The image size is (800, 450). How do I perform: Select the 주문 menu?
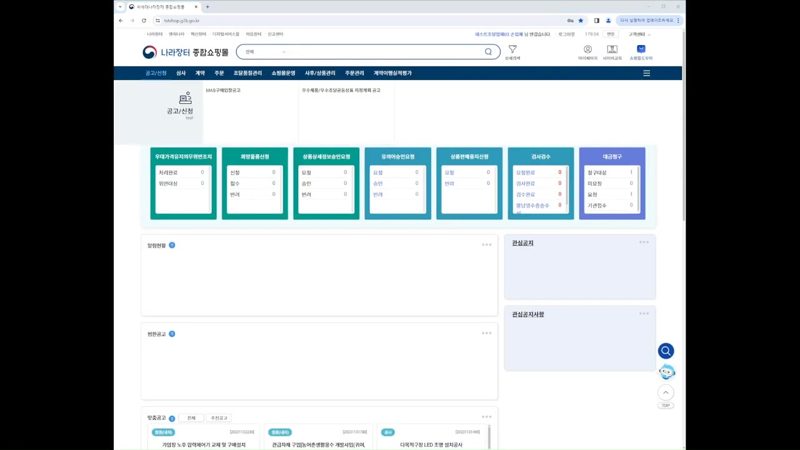219,73
